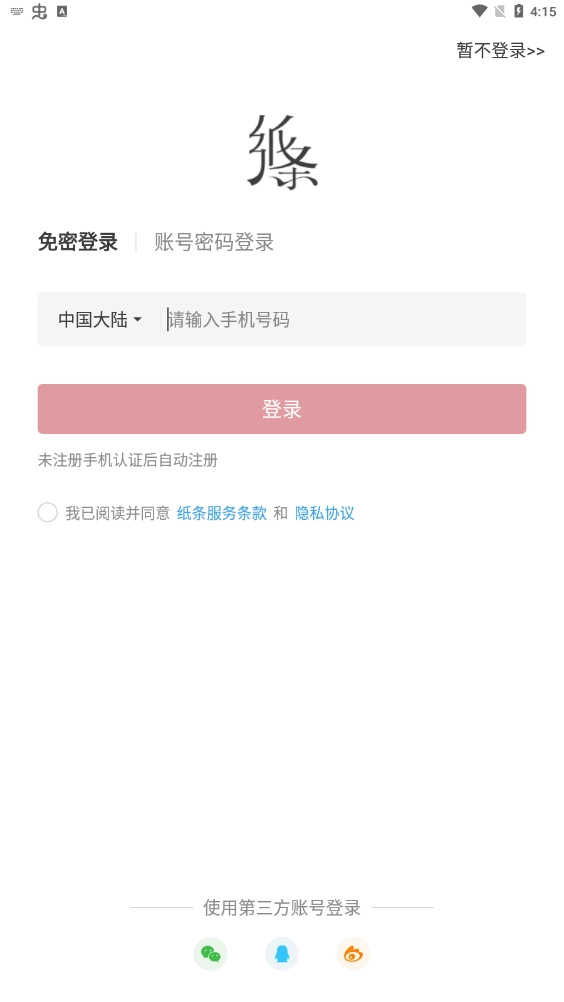Switch to the 账号密码登录 tab
This screenshot has width=564, height=1002.
click(214, 242)
